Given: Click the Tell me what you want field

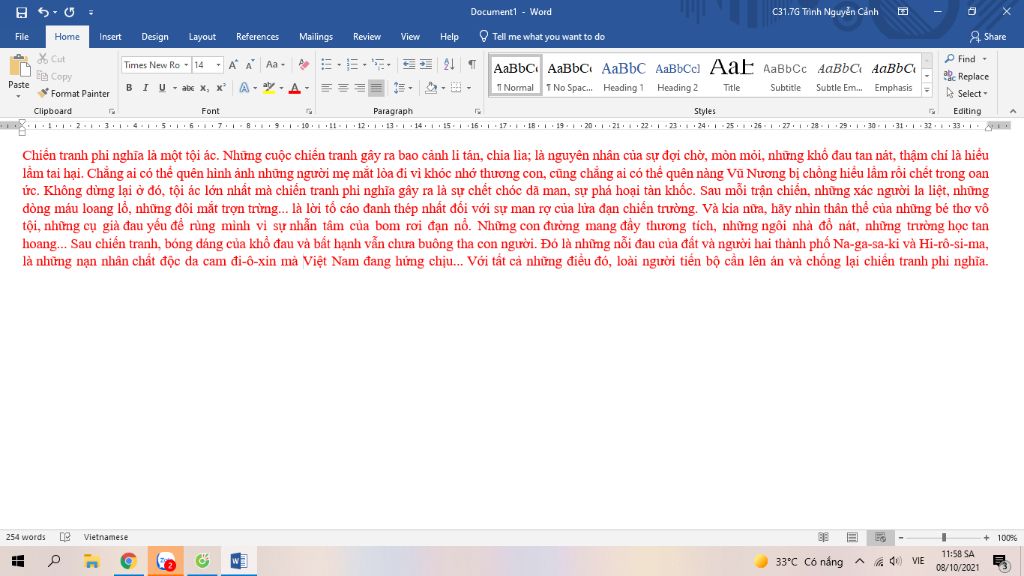Looking at the screenshot, I should (542, 37).
